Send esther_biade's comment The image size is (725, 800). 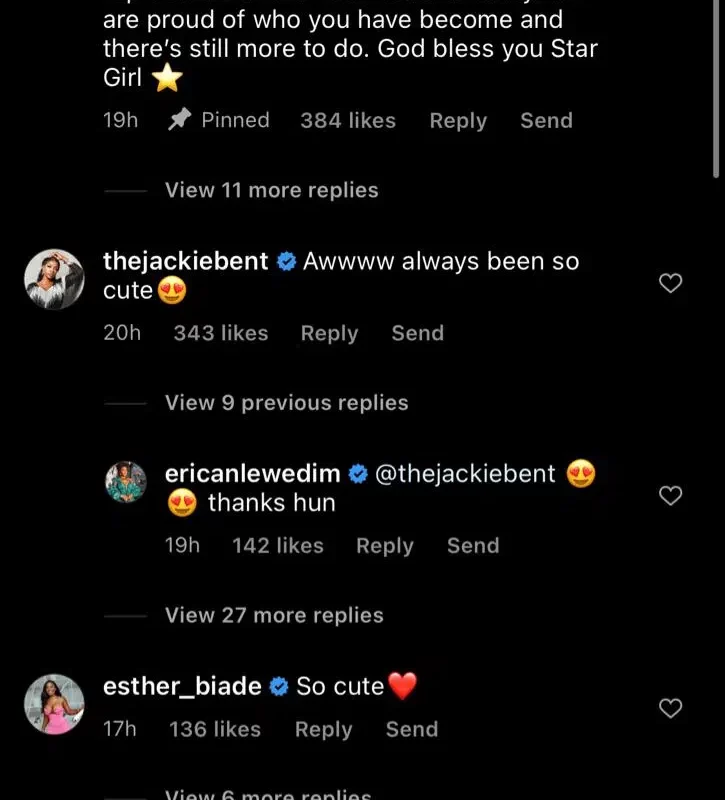[x=412, y=729]
